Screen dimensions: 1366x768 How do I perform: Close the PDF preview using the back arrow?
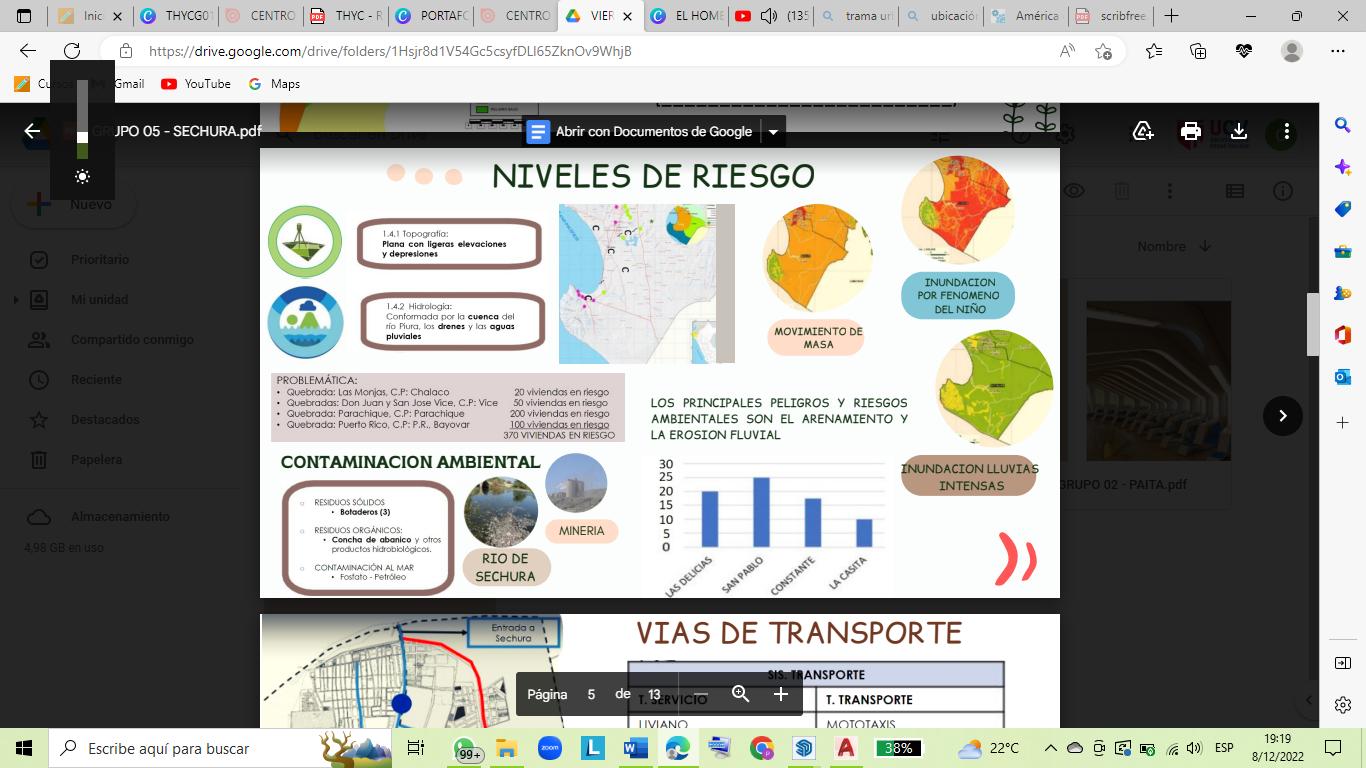pyautogui.click(x=32, y=131)
